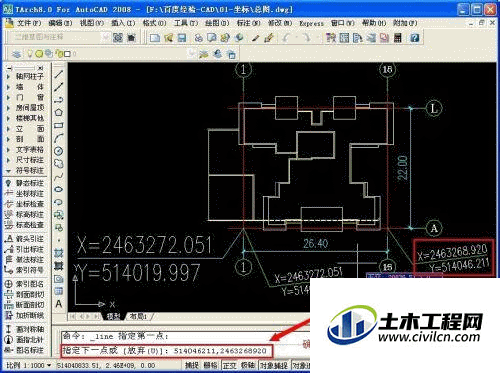Open the Help question-mark icon
Image resolution: width=500 pixels, height=373 pixels.
point(414,38)
